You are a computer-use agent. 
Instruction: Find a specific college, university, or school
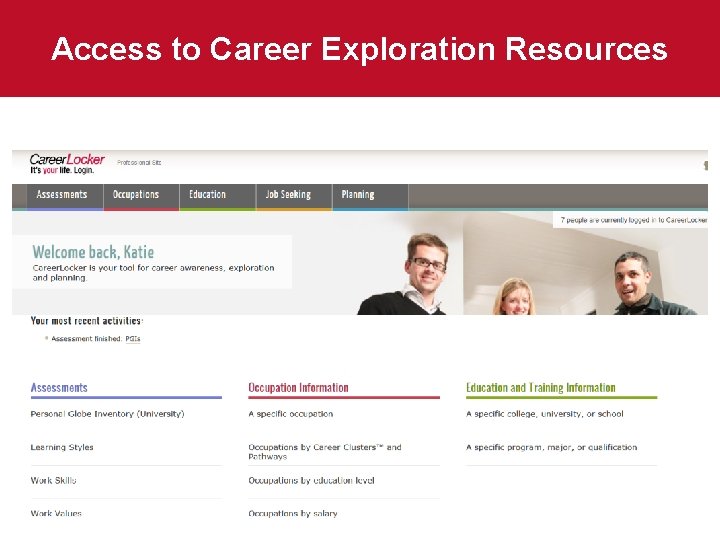545,414
